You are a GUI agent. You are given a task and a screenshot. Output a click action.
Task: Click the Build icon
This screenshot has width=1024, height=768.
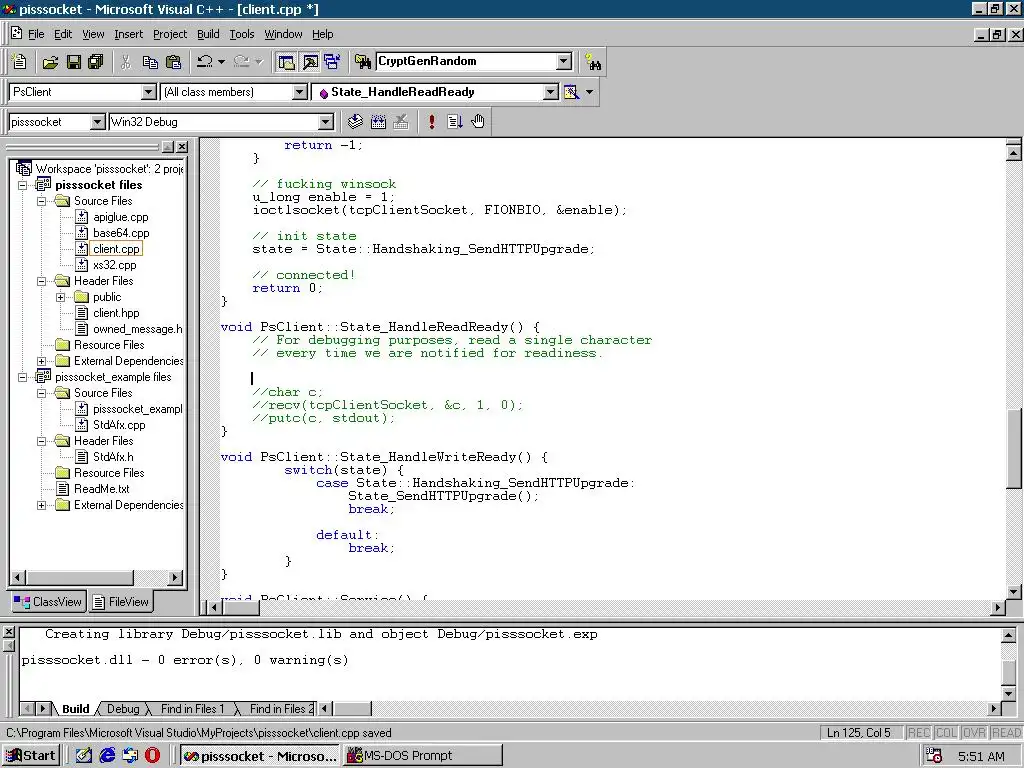pyautogui.click(x=378, y=121)
